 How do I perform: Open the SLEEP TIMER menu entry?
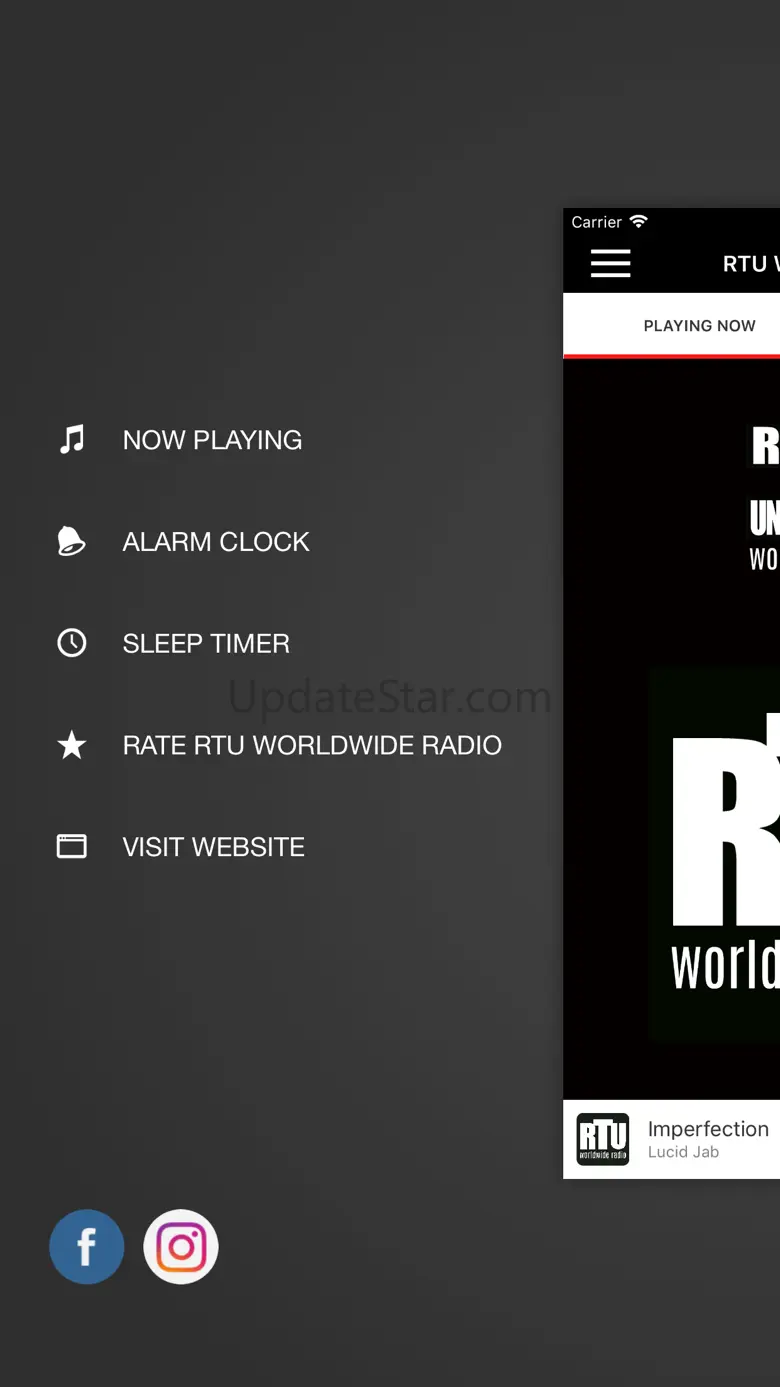(x=206, y=644)
